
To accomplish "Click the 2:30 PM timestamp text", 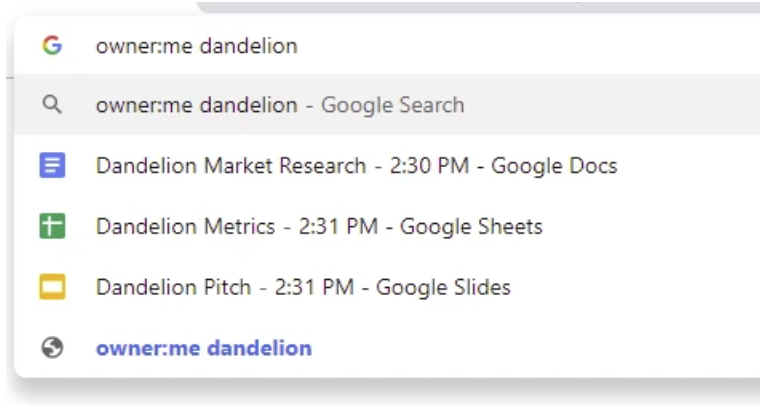I will tap(429, 166).
